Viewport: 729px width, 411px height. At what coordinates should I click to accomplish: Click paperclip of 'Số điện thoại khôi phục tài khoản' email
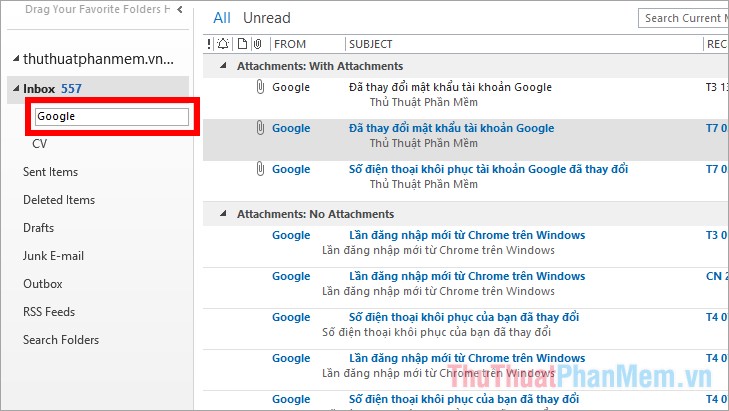coord(260,168)
